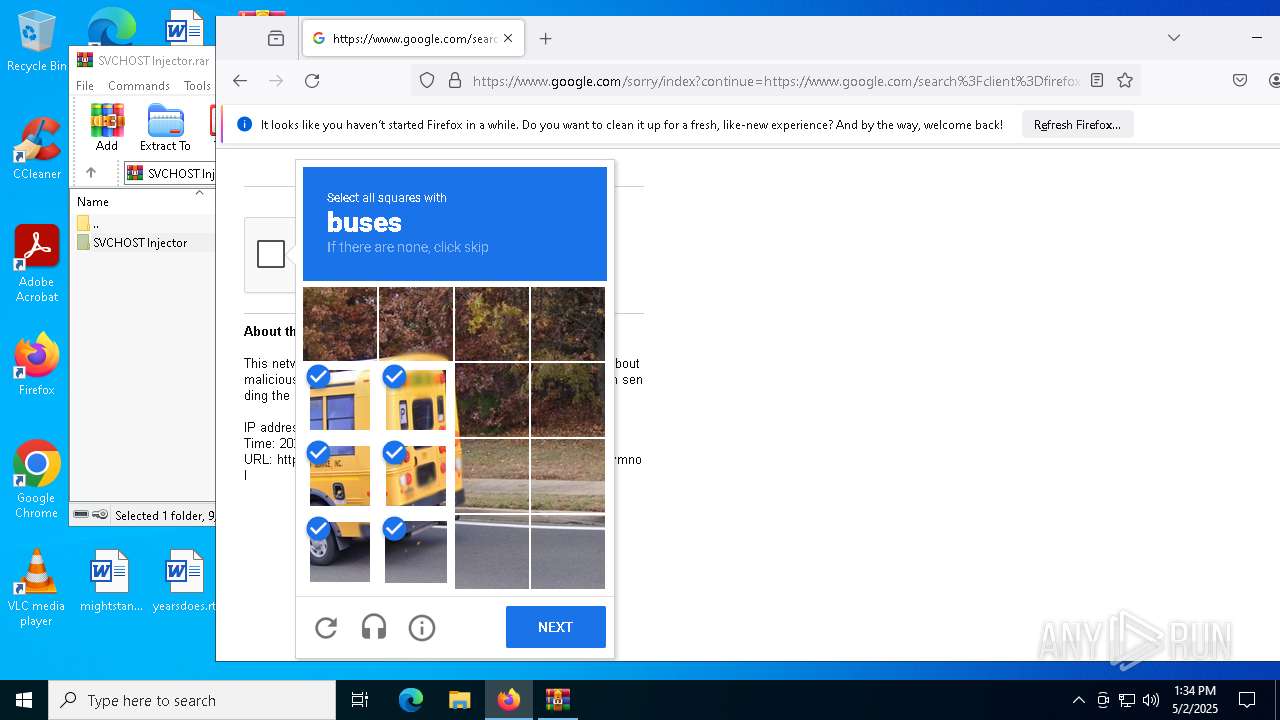This screenshot has height=720, width=1280.
Task: Bookmark this page with the star
Action: [1125, 81]
